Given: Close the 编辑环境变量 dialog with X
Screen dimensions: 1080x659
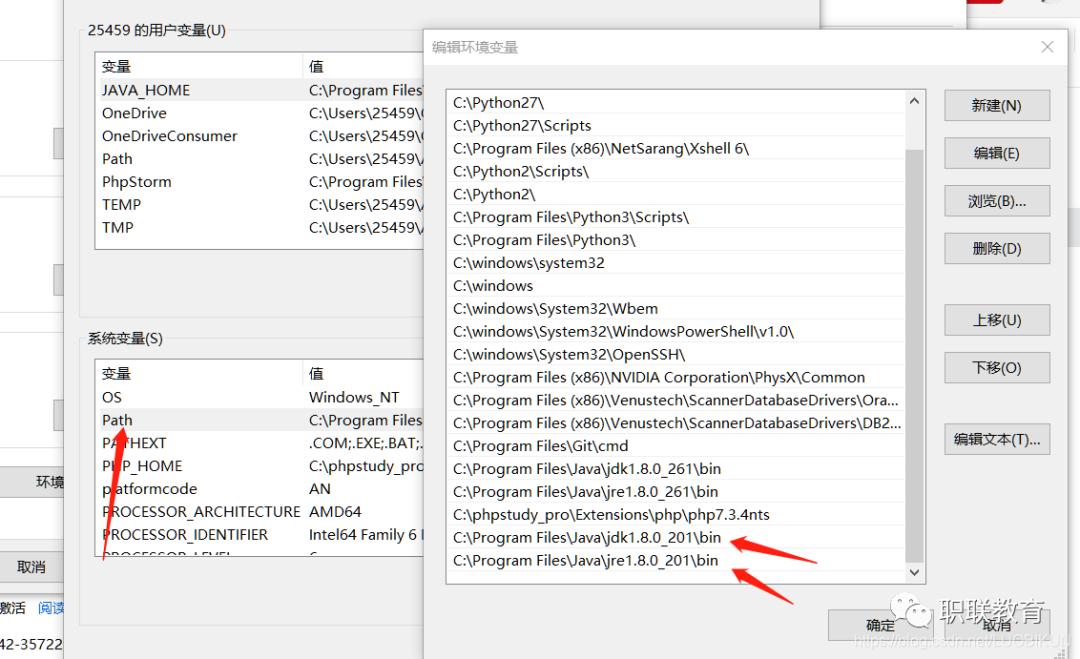Looking at the screenshot, I should tap(1047, 46).
